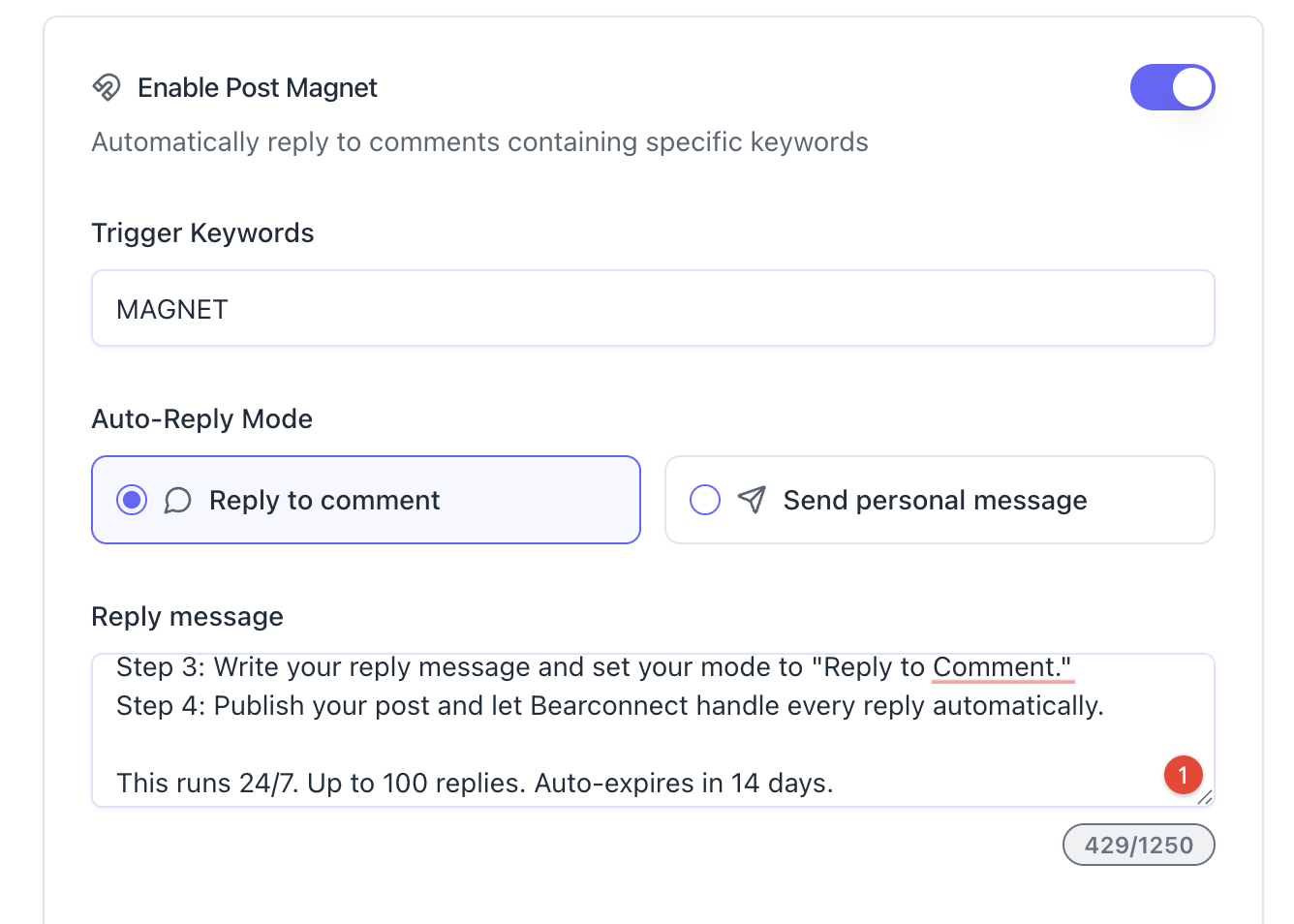Click the Reply message label
The image size is (1294, 924).
pos(187,617)
